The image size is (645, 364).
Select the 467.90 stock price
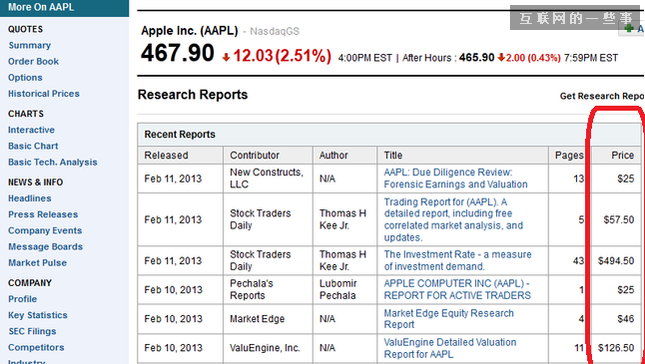coord(177,53)
